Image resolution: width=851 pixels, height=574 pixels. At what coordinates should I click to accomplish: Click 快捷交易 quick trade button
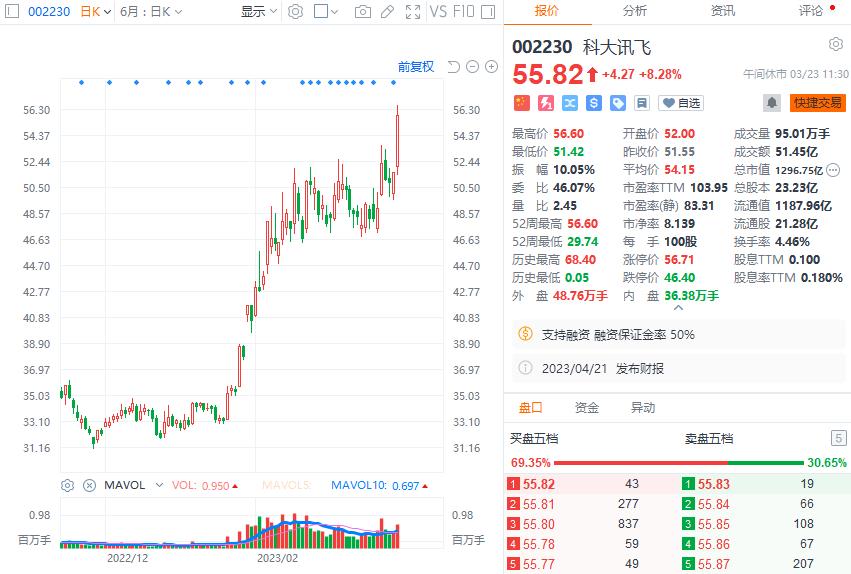(x=818, y=103)
